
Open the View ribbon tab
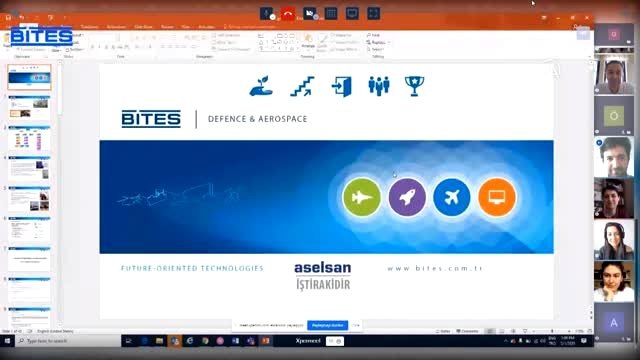pyautogui.click(x=186, y=27)
